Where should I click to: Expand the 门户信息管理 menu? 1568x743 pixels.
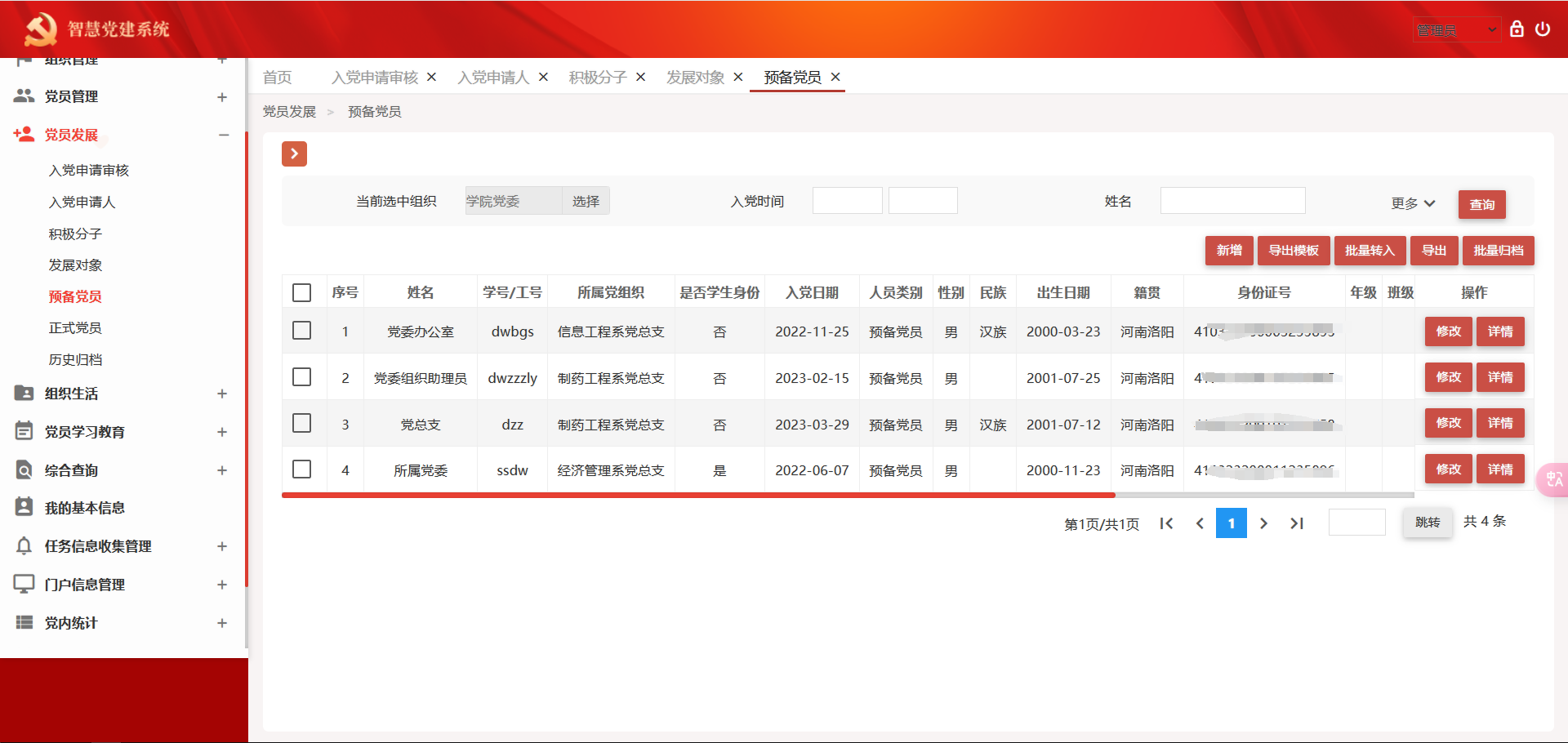point(222,585)
